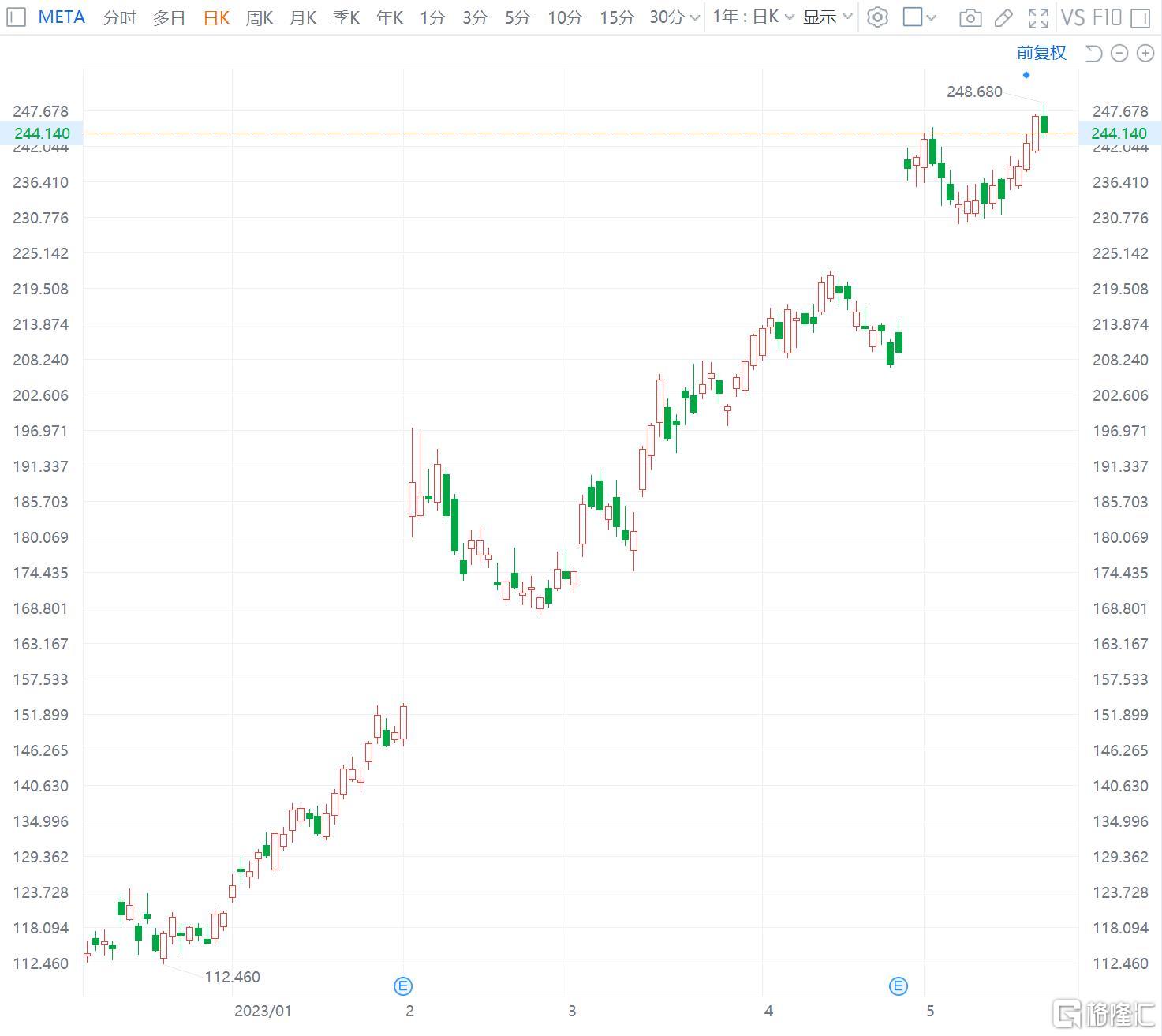1162x1036 pixels.
Task: Switch to 月K monthly candlestick tab
Action: 303,17
